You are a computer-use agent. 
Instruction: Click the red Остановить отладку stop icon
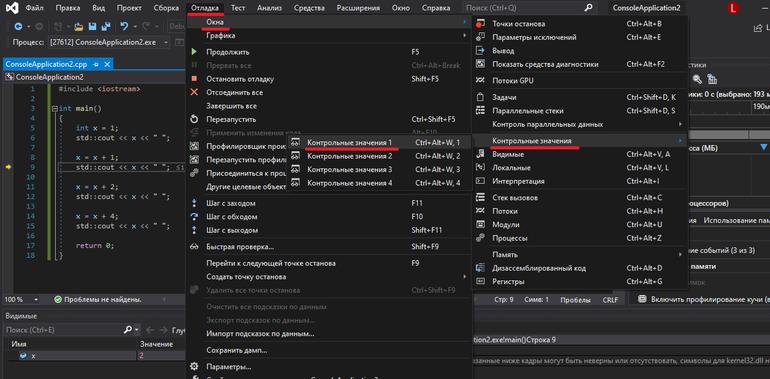click(194, 79)
